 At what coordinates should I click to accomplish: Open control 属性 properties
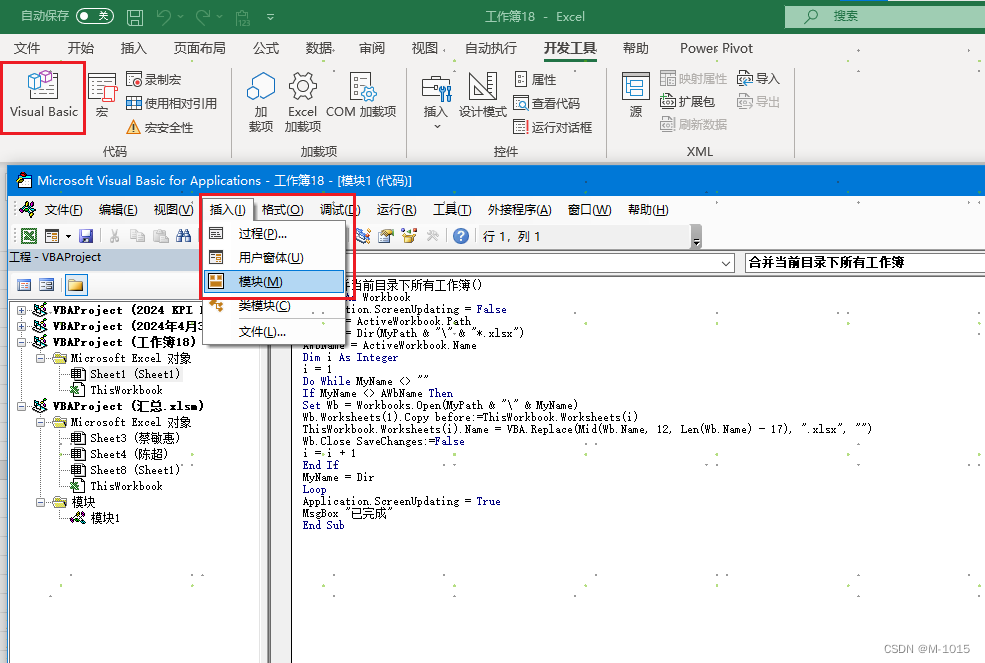point(536,79)
